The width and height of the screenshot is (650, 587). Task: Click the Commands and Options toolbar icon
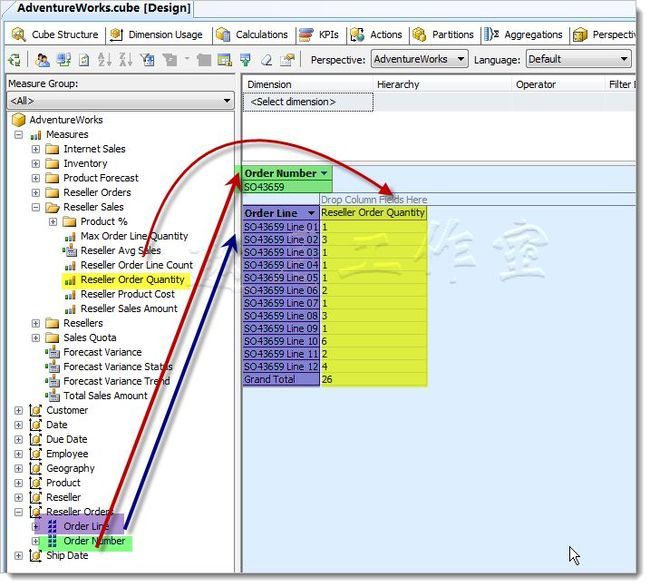point(287,60)
